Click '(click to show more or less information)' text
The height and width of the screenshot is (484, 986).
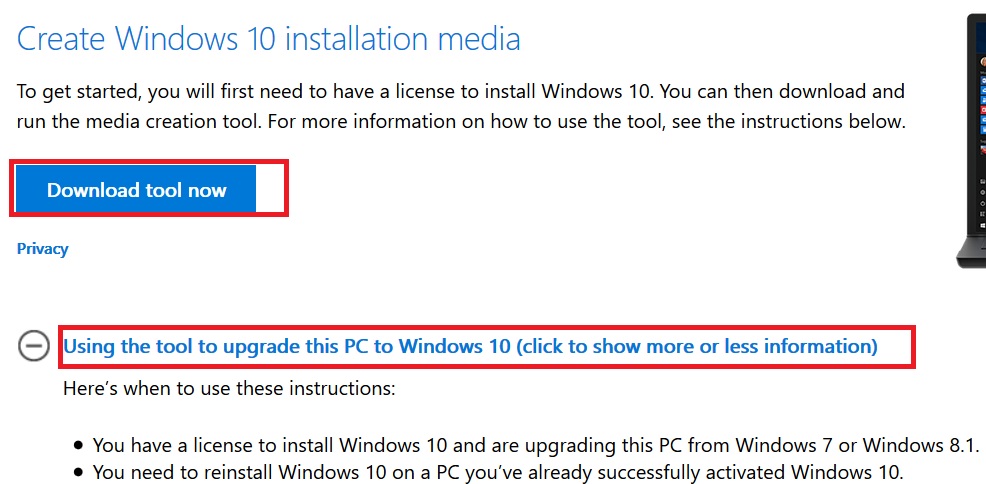696,346
